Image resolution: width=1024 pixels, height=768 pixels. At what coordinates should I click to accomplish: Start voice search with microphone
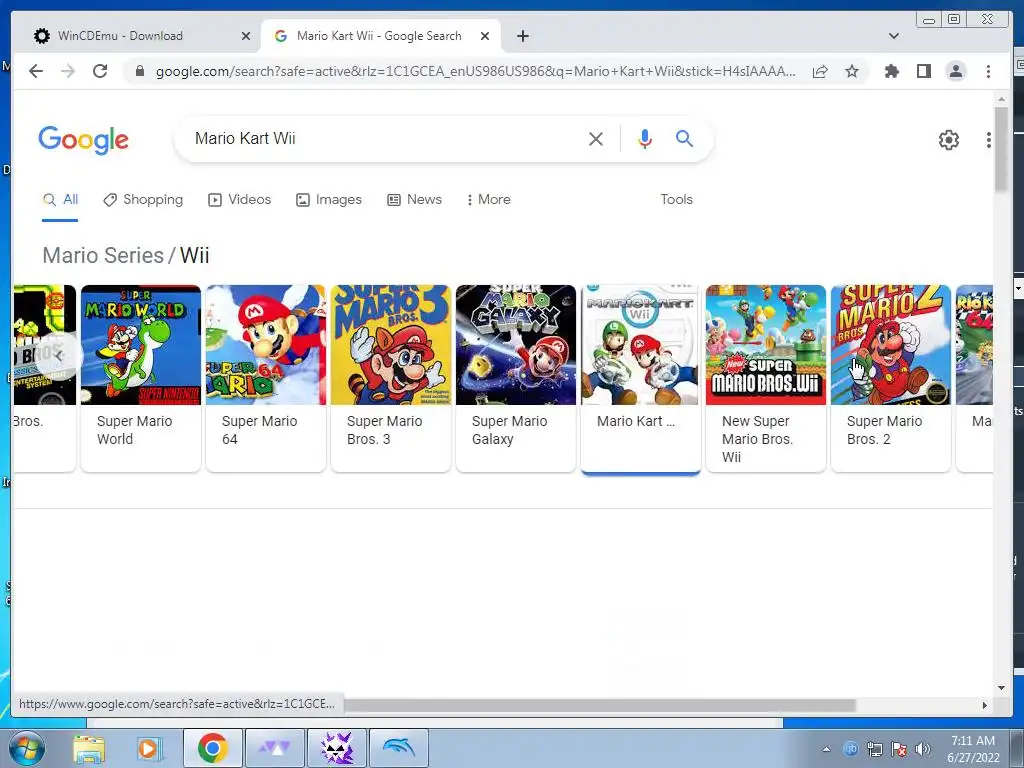tap(645, 138)
